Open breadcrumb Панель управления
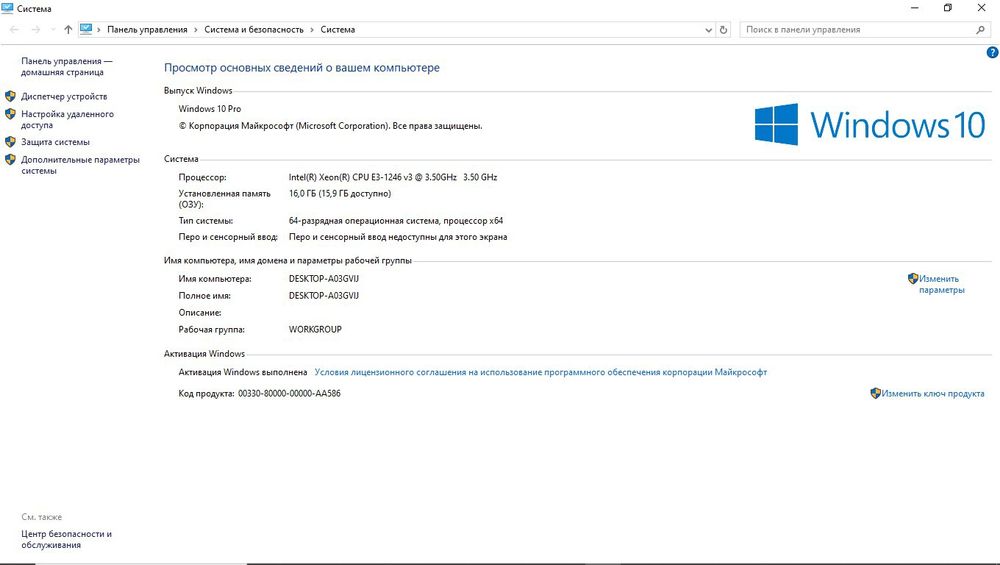Image resolution: width=1000 pixels, height=565 pixels. [147, 29]
